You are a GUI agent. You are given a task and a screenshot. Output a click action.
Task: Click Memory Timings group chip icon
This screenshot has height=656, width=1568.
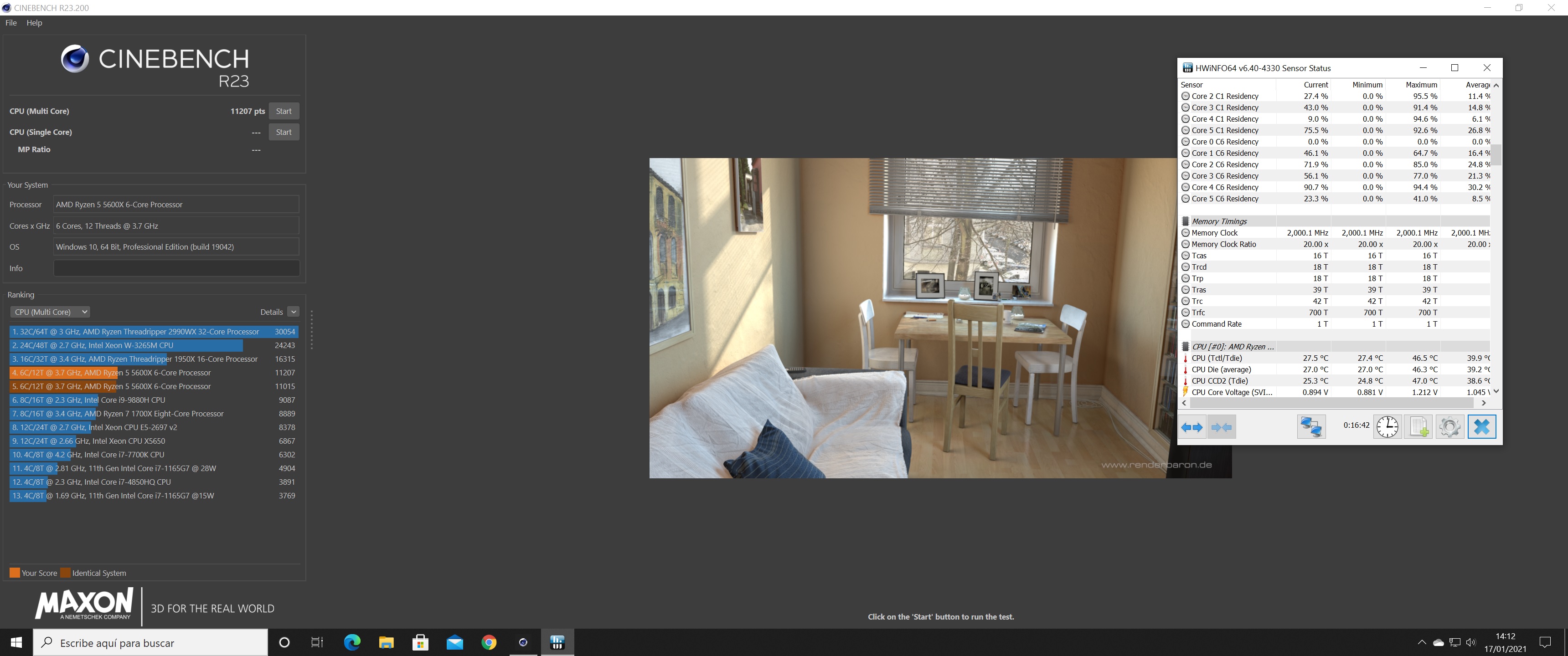click(1185, 221)
